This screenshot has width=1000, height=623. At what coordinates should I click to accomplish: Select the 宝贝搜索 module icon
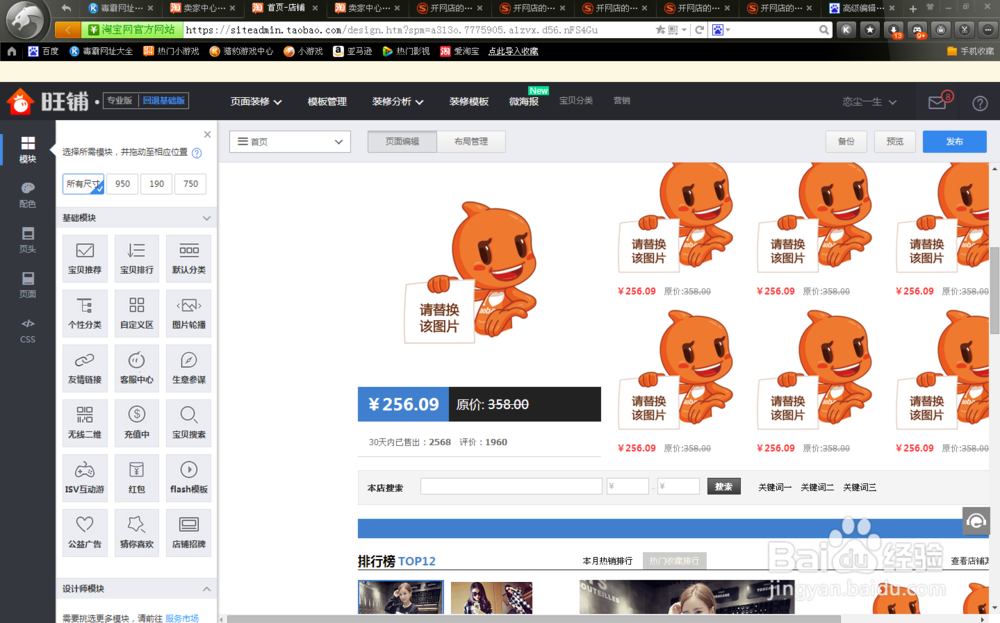[189, 423]
